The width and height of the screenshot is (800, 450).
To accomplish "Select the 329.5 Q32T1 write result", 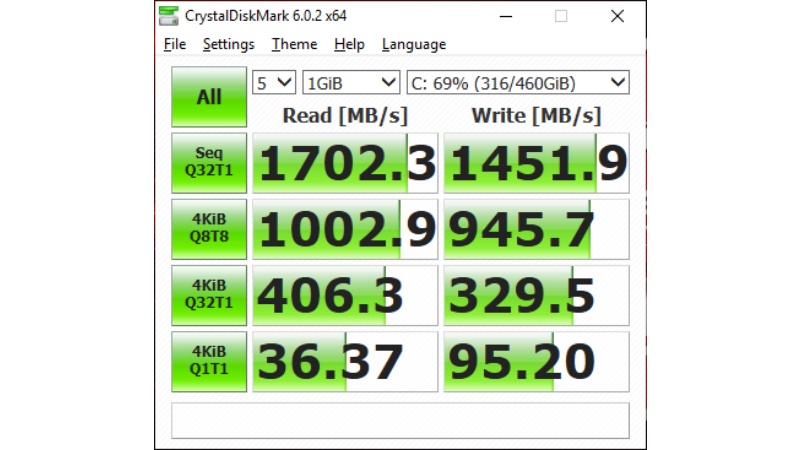I will click(x=537, y=296).
